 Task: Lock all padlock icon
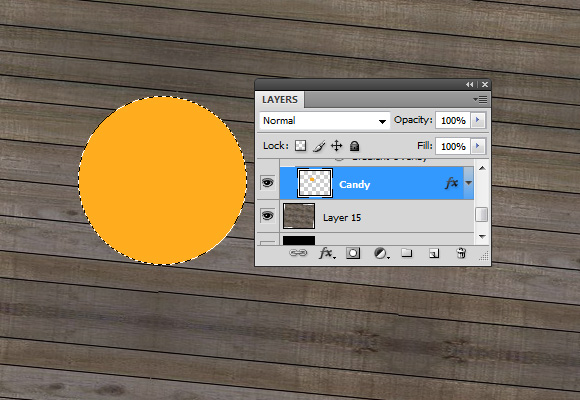354,146
